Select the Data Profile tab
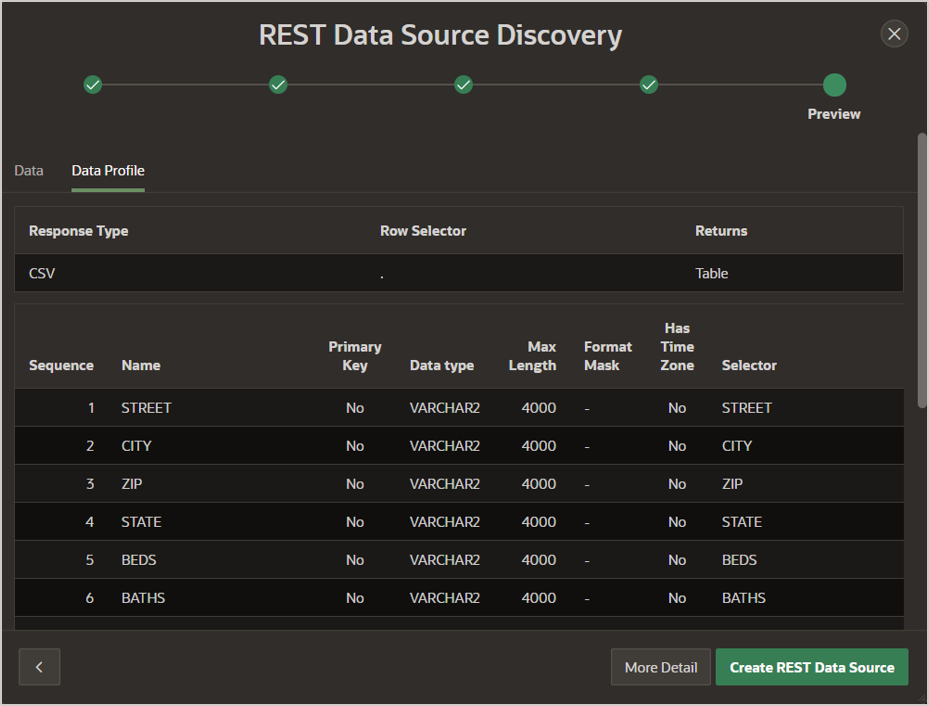The image size is (929, 706). coord(108,171)
